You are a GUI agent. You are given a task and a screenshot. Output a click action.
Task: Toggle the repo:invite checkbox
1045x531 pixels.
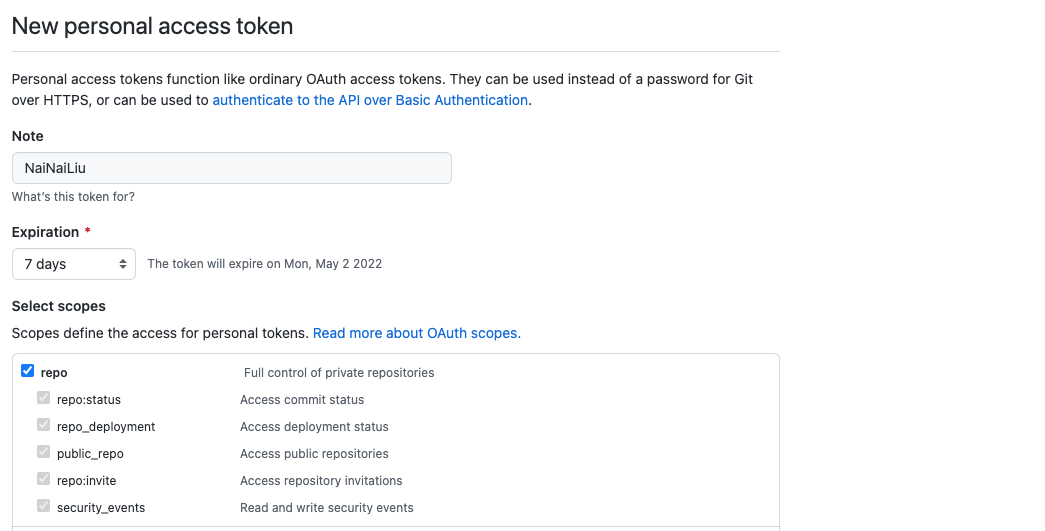pyautogui.click(x=44, y=480)
